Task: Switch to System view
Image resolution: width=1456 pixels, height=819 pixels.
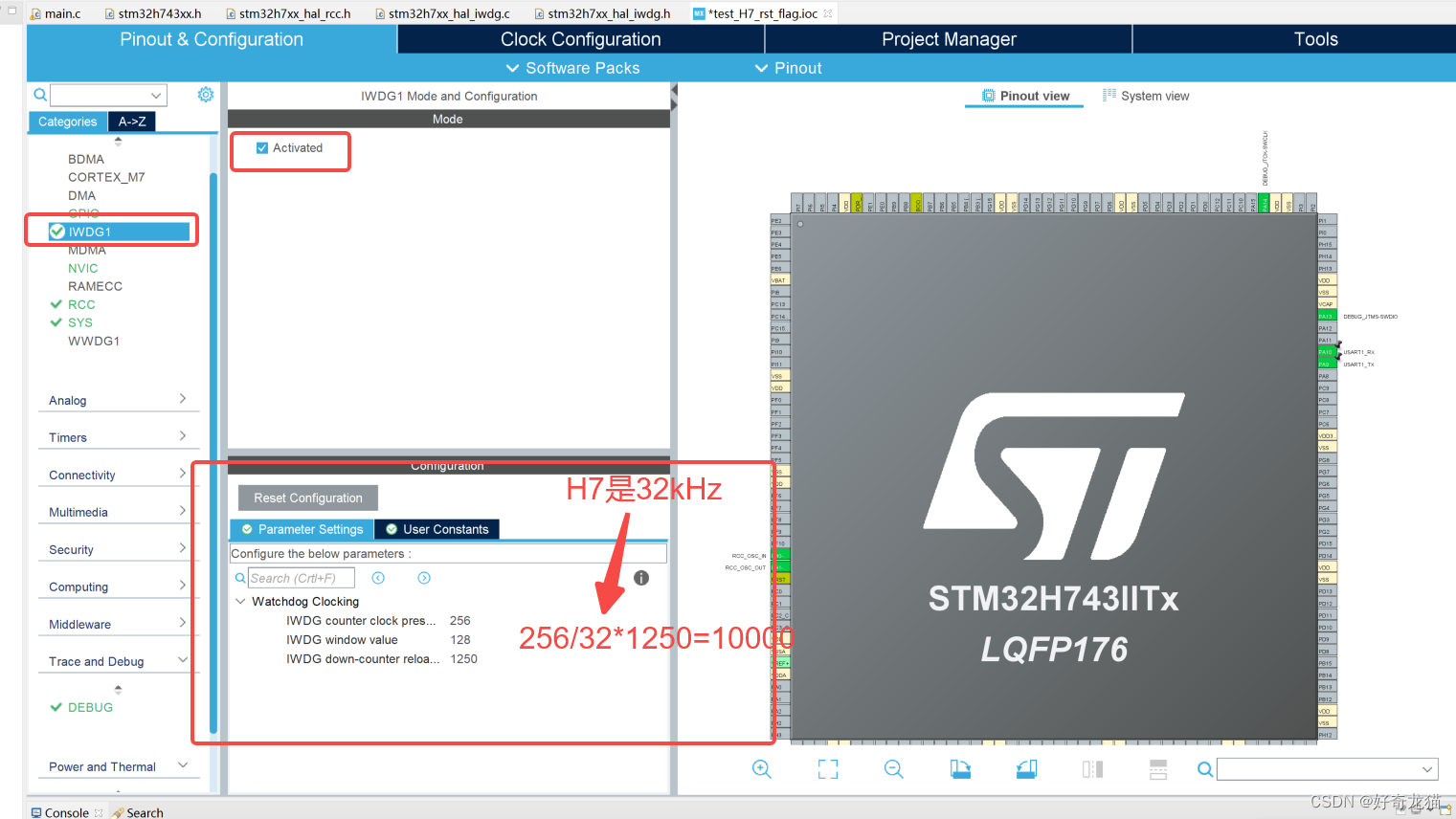Action: [x=1146, y=96]
